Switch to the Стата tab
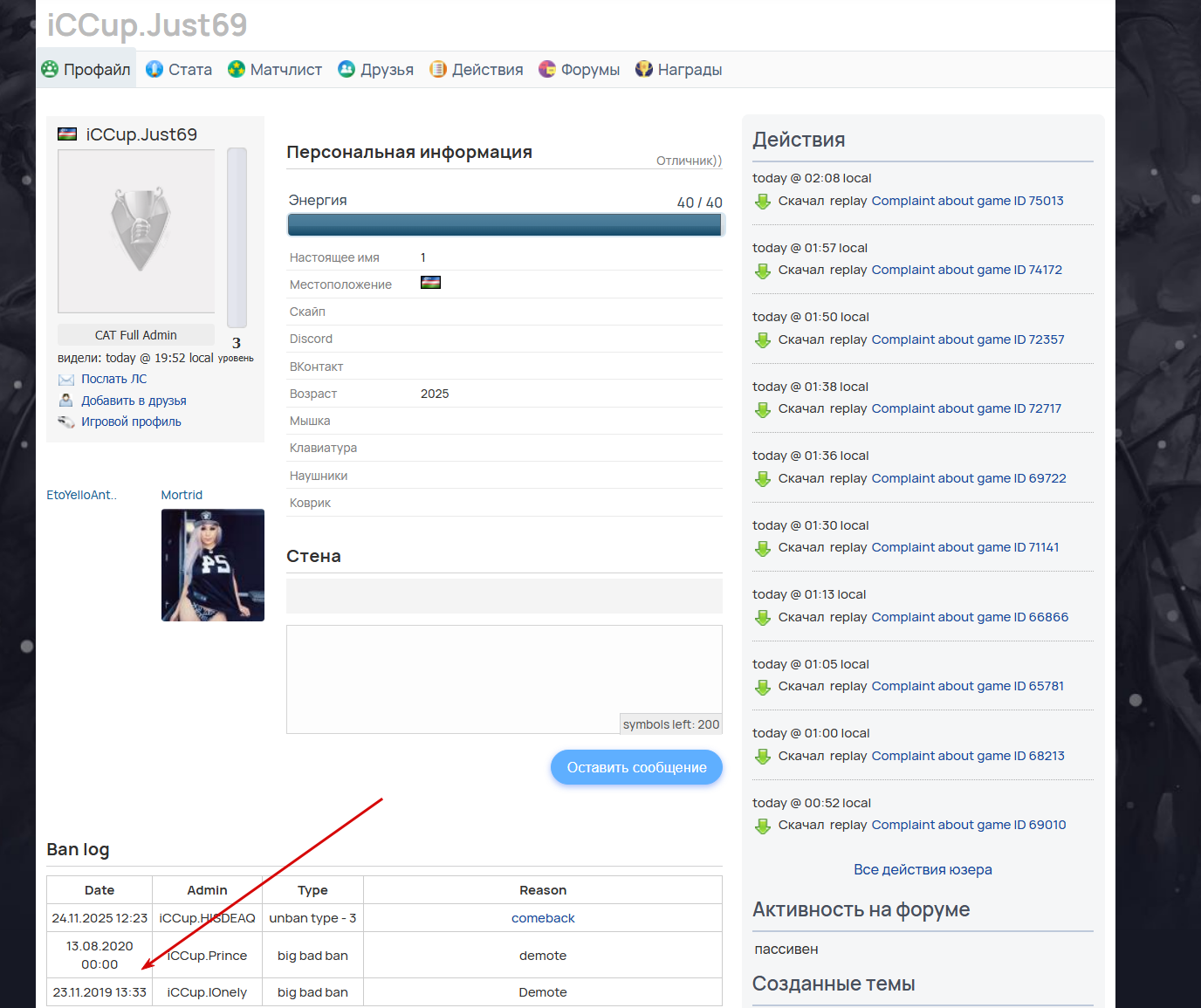Viewport: 1201px width, 1008px height. (x=179, y=70)
